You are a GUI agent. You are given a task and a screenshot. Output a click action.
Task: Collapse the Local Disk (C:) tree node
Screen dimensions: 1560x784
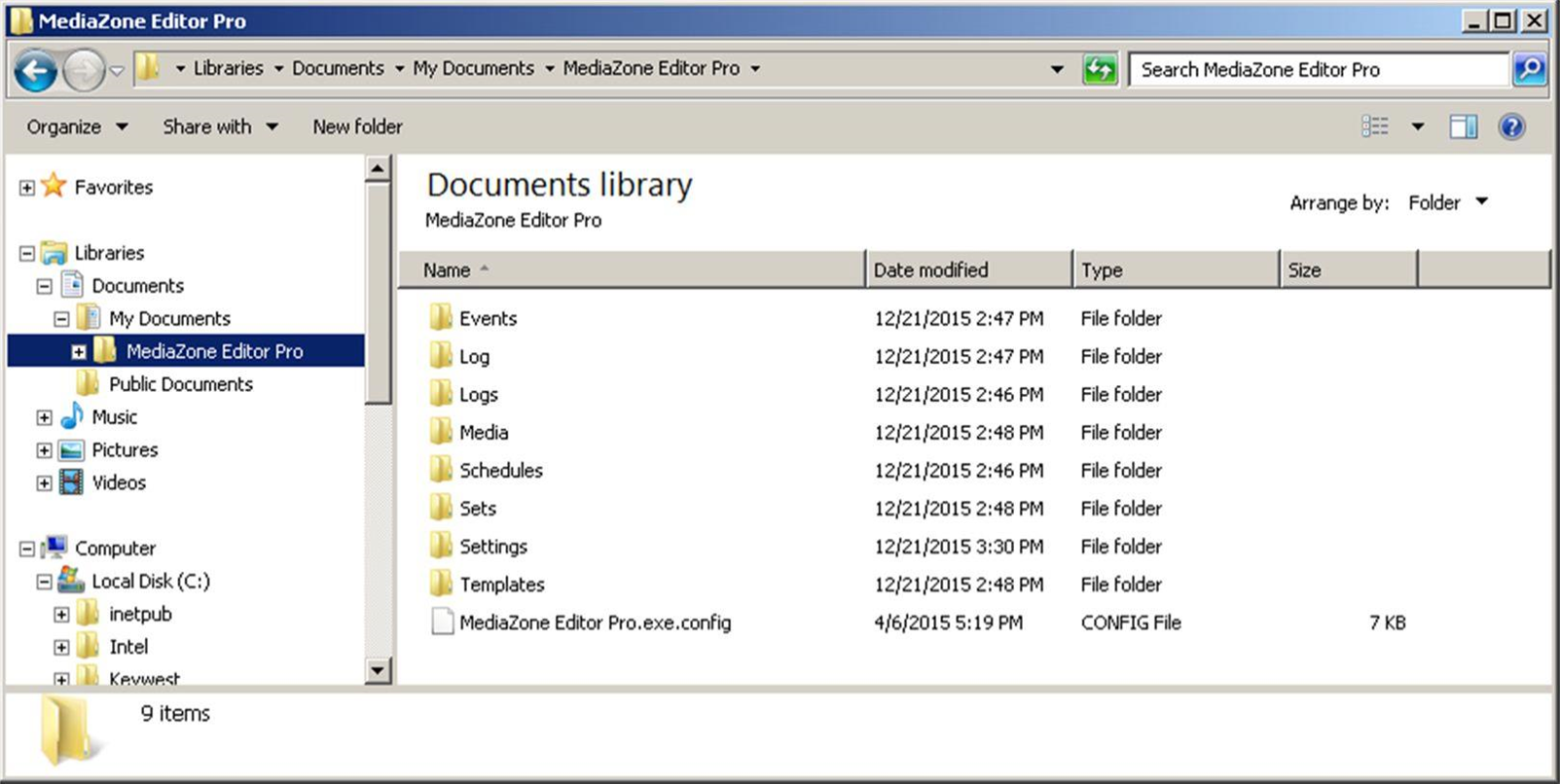pyautogui.click(x=45, y=583)
